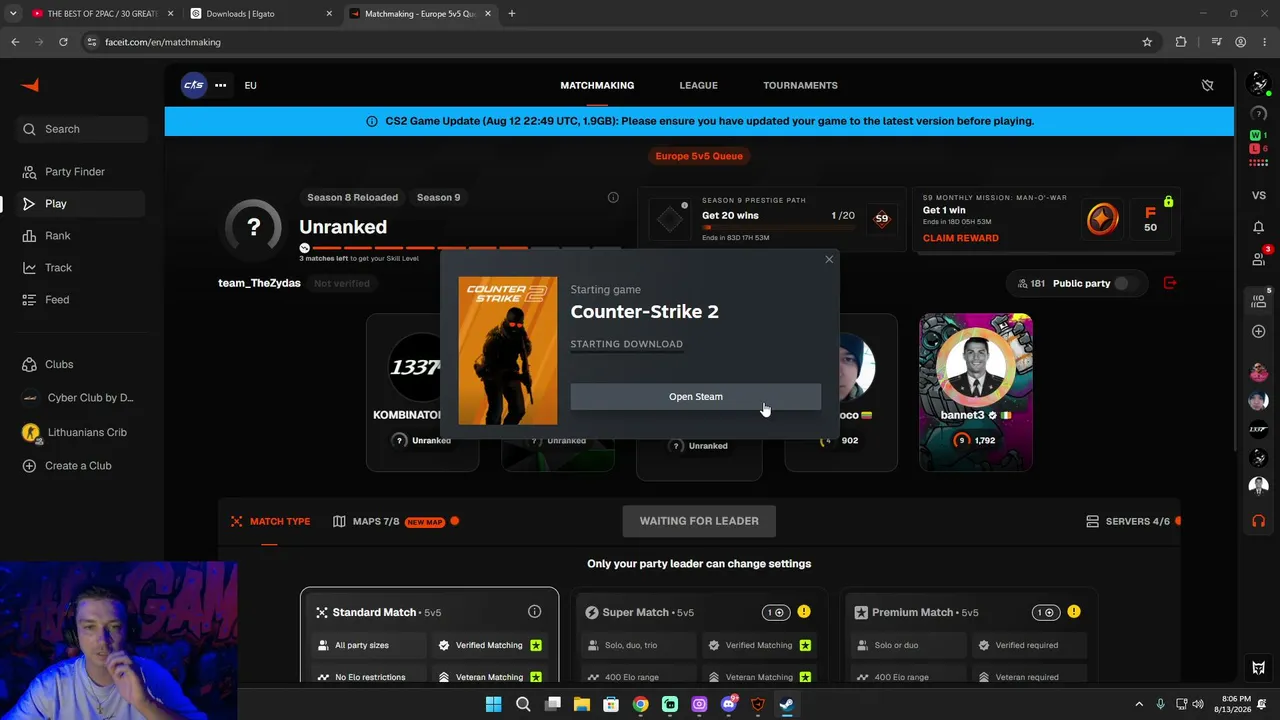Open the Track section icon
Image resolution: width=1280 pixels, height=720 pixels.
(x=29, y=268)
